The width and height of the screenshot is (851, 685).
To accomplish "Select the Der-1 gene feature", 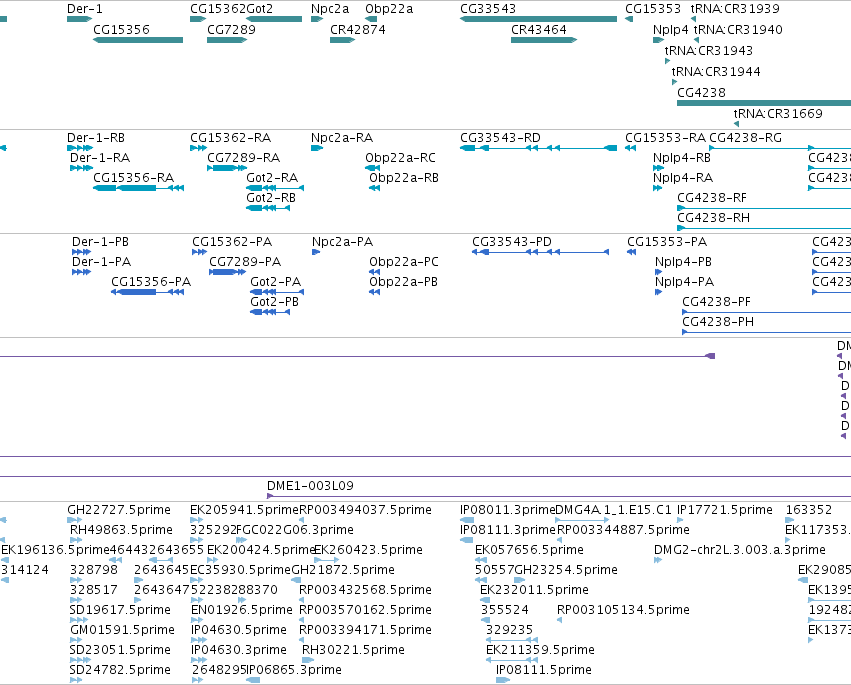I will [79, 19].
